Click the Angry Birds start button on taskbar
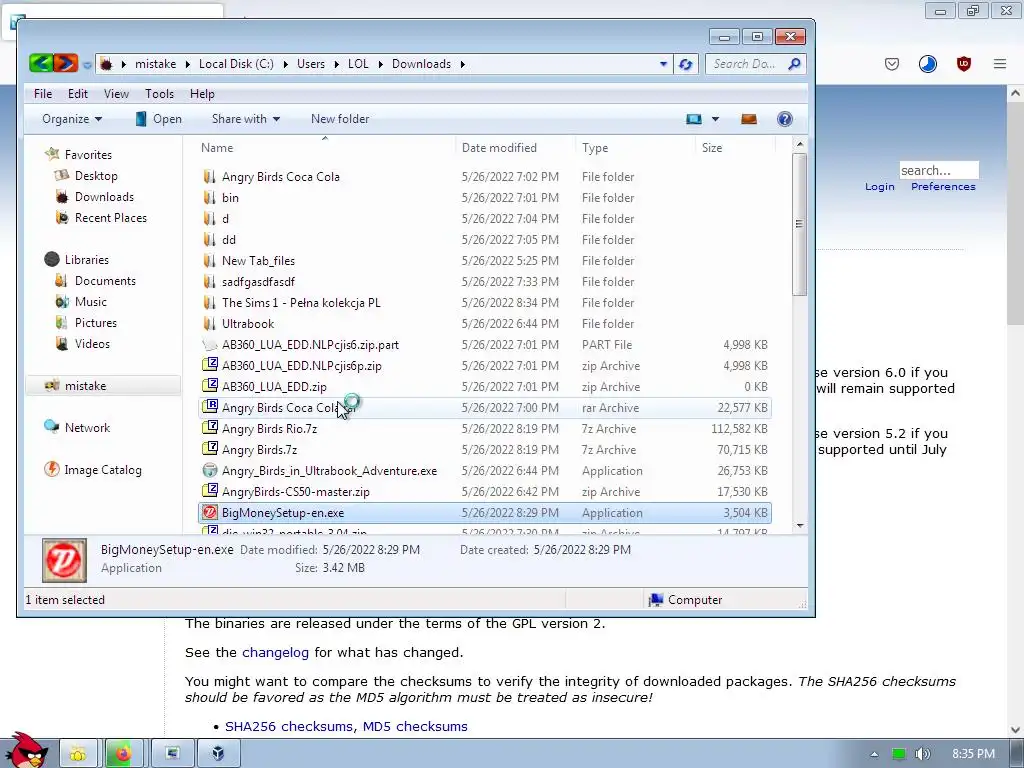The height and width of the screenshot is (768, 1024). [x=27, y=750]
